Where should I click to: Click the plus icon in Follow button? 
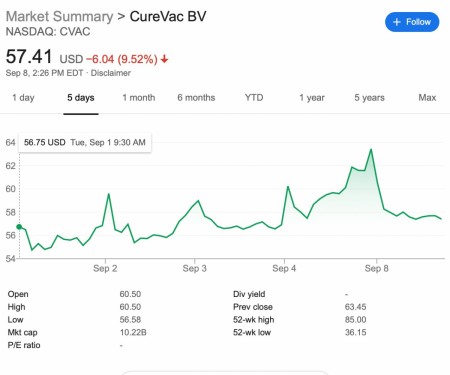click(397, 22)
